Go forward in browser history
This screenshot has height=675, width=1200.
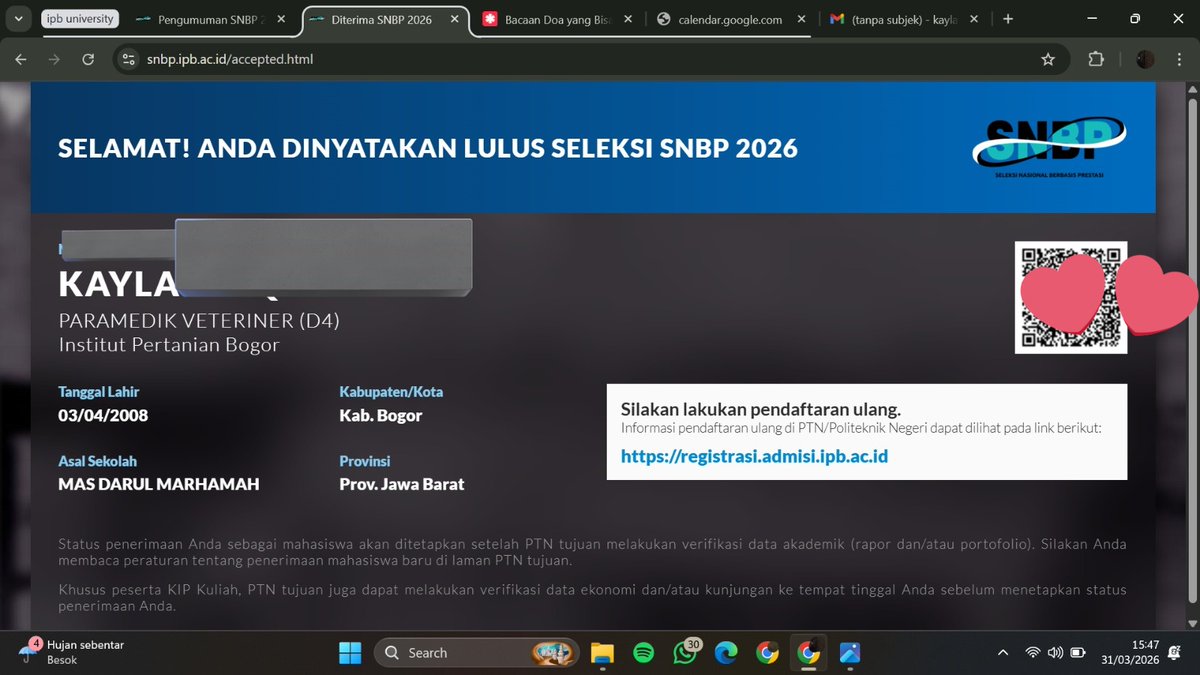tap(54, 59)
